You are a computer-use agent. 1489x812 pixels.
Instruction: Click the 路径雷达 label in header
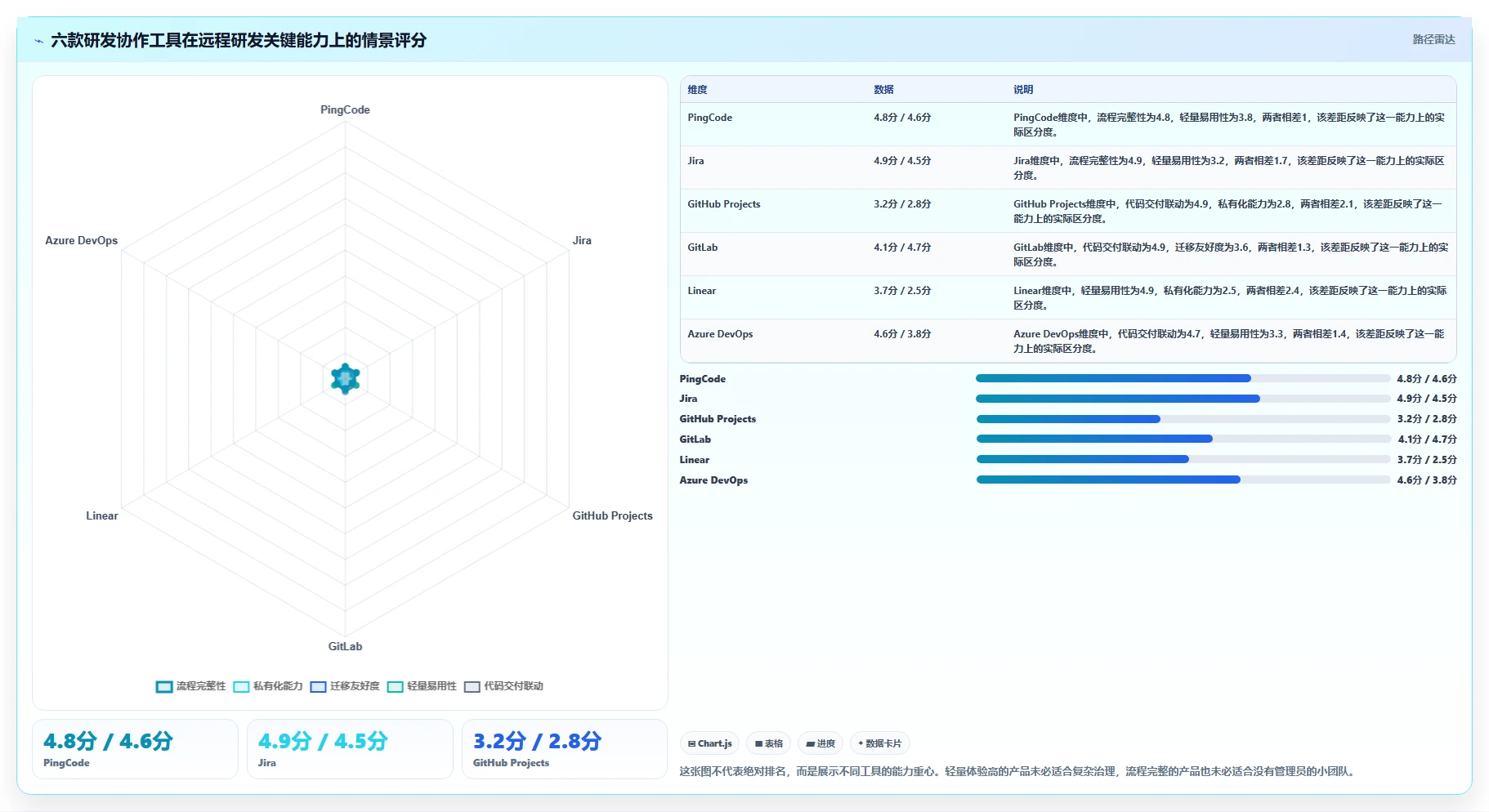coord(1434,39)
